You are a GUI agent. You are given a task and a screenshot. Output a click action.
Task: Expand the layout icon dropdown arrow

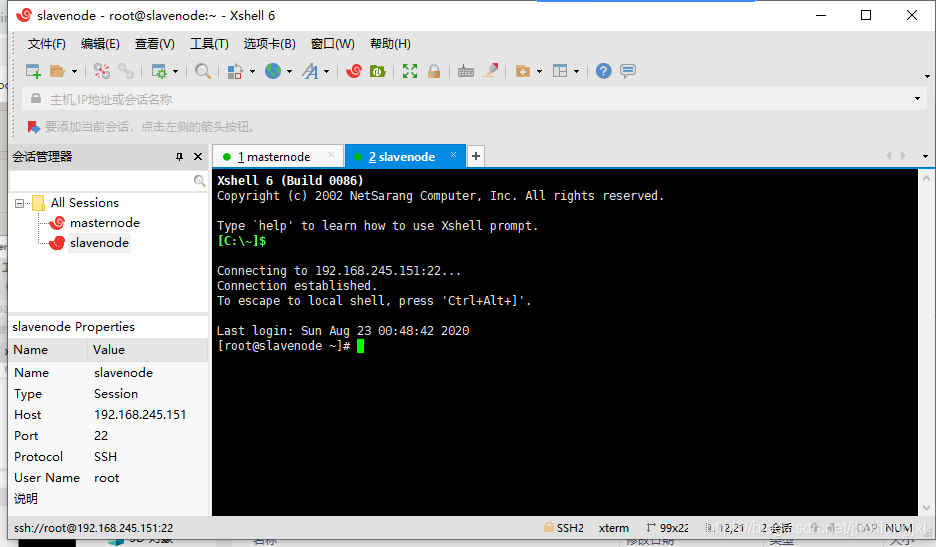coord(577,72)
